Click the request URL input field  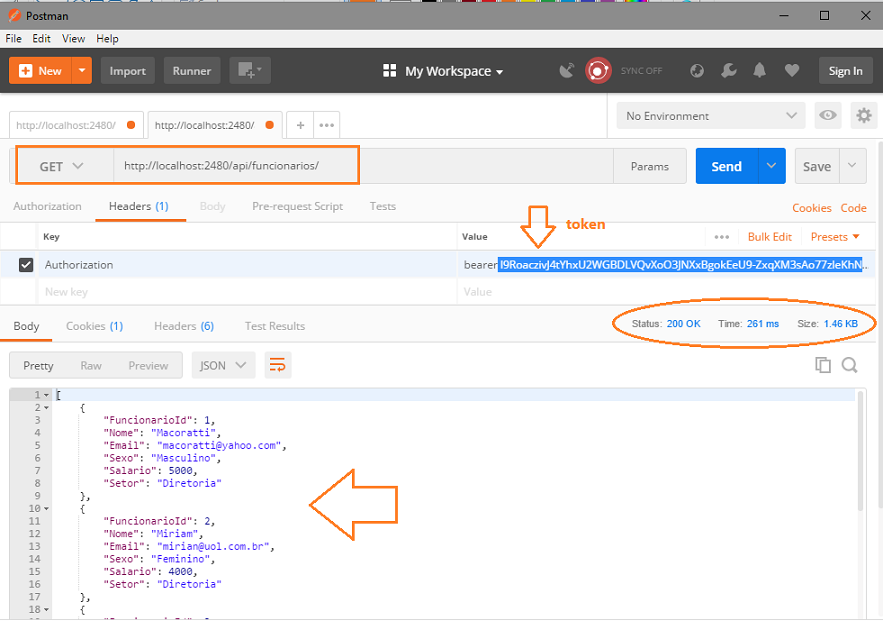[x=363, y=166]
